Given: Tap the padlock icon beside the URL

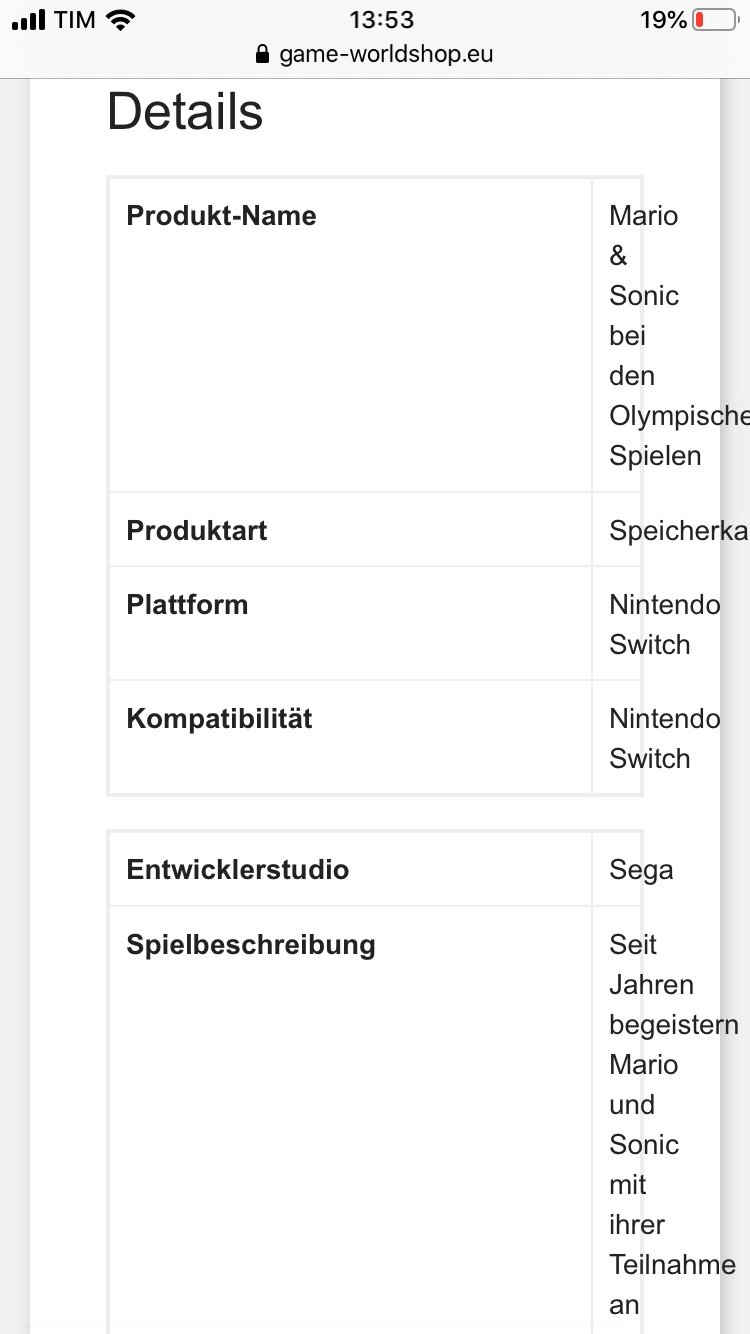Looking at the screenshot, I should pyautogui.click(x=264, y=54).
